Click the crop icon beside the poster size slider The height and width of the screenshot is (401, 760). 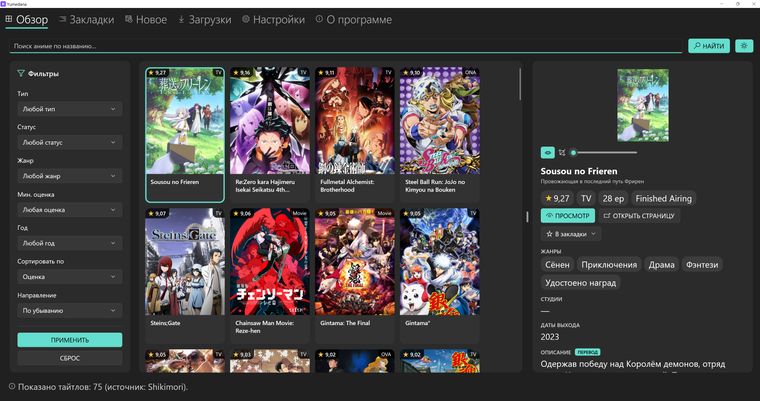click(562, 152)
